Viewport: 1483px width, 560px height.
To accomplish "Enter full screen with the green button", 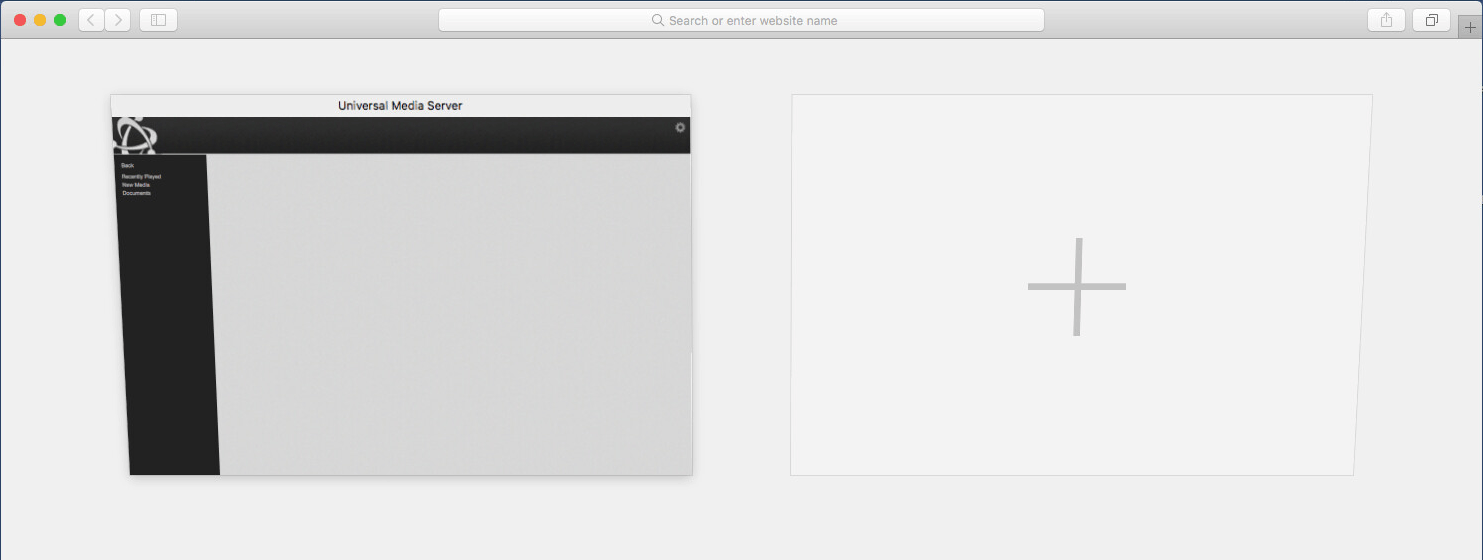I will pos(60,20).
